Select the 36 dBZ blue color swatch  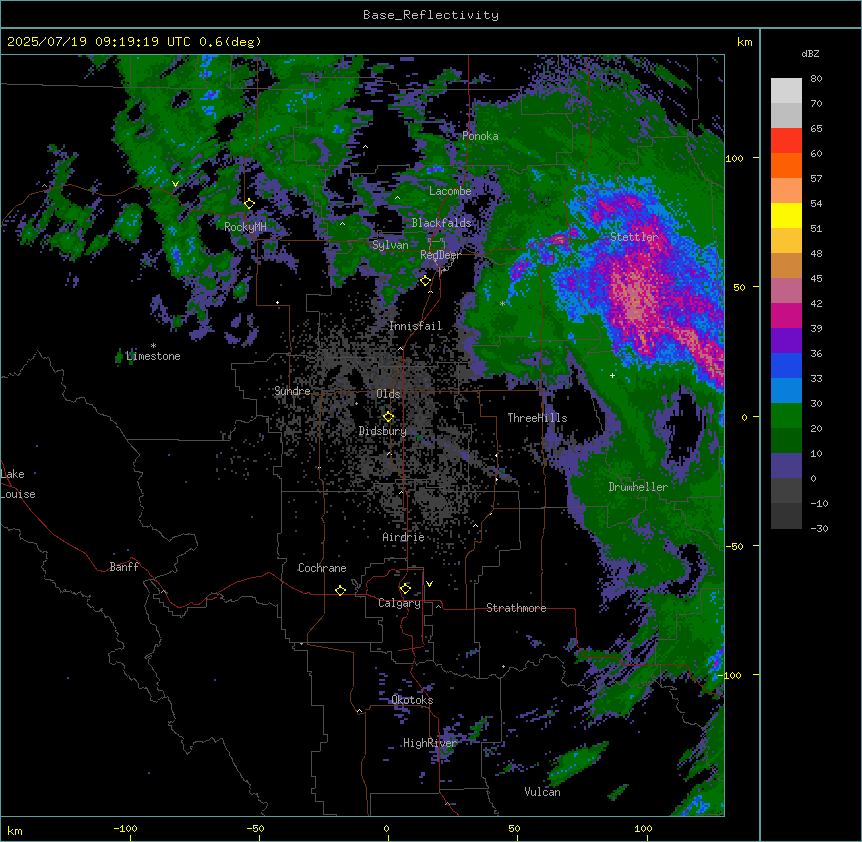786,365
